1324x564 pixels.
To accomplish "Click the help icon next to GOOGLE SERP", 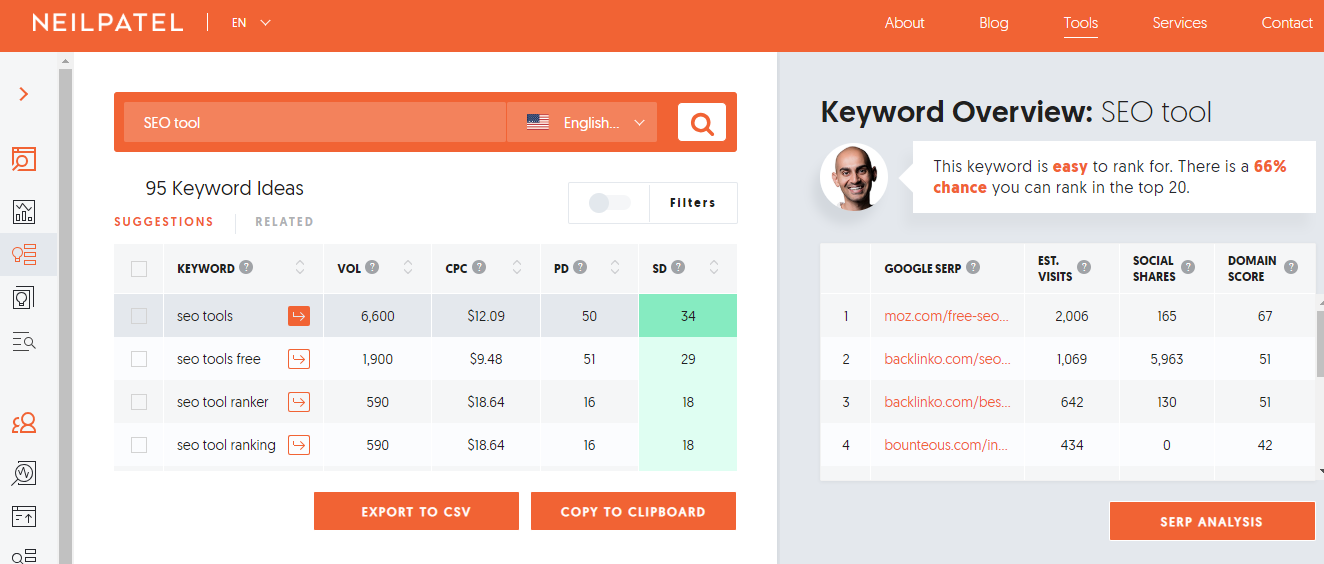I will [973, 268].
